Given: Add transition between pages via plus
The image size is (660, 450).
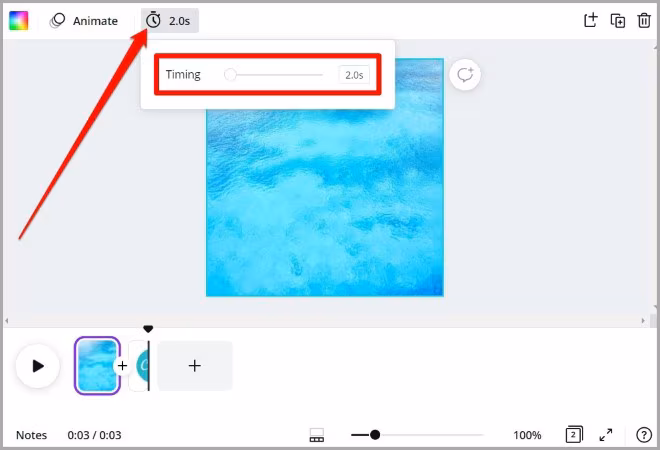Looking at the screenshot, I should [122, 366].
